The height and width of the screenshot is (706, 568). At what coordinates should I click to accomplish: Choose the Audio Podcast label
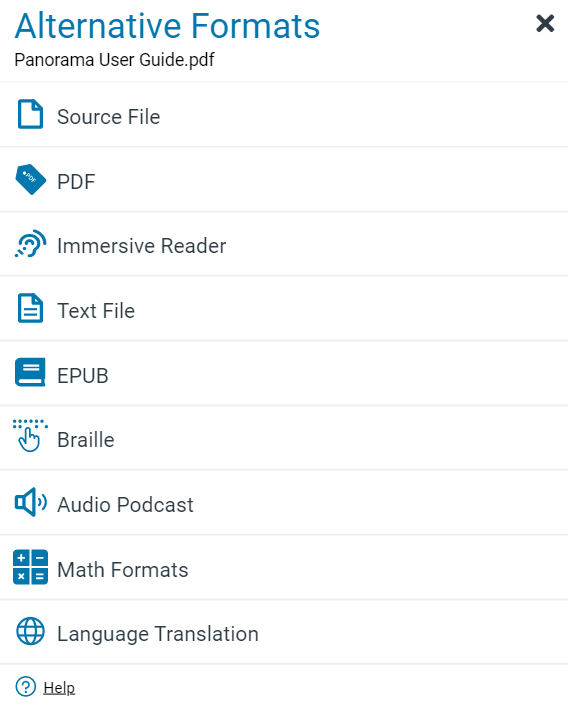coord(125,505)
